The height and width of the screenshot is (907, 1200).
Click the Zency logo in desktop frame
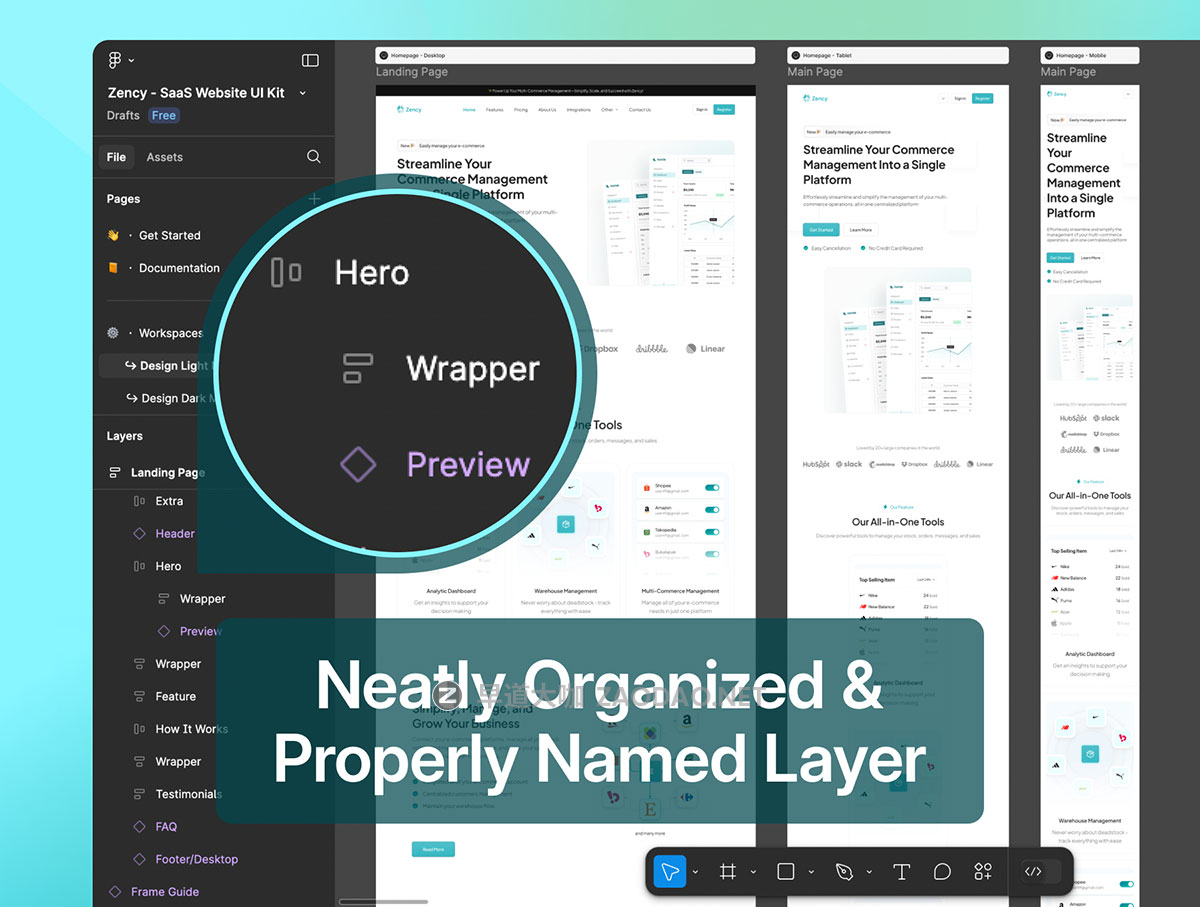[x=409, y=109]
